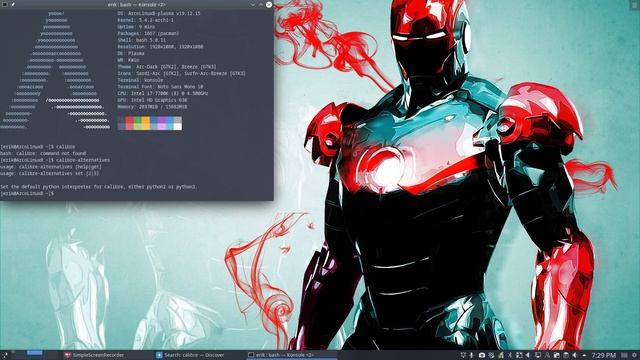Click the last empty prompt in Konsole

point(28,193)
